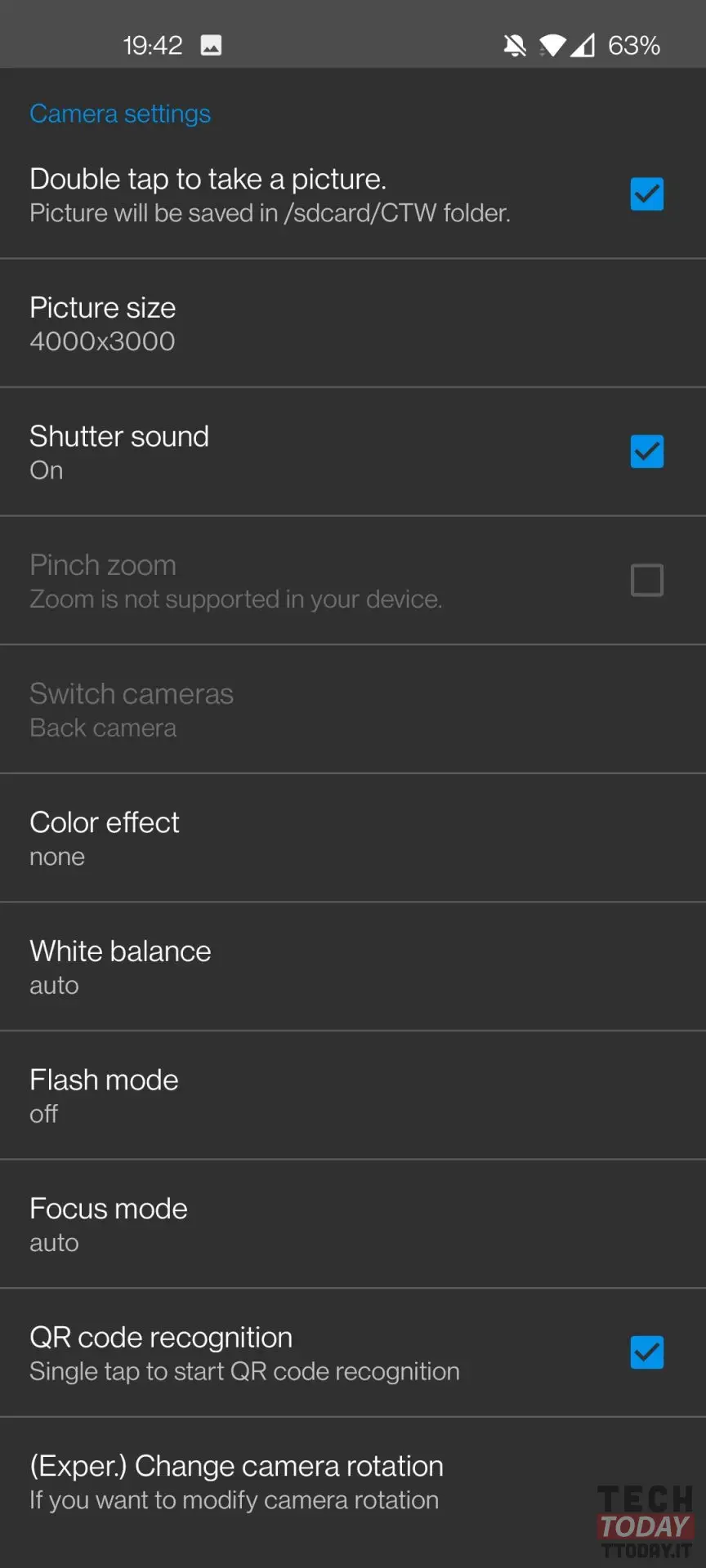Tap the muted bell icon in status bar
Image resolution: width=706 pixels, height=1568 pixels.
[515, 46]
